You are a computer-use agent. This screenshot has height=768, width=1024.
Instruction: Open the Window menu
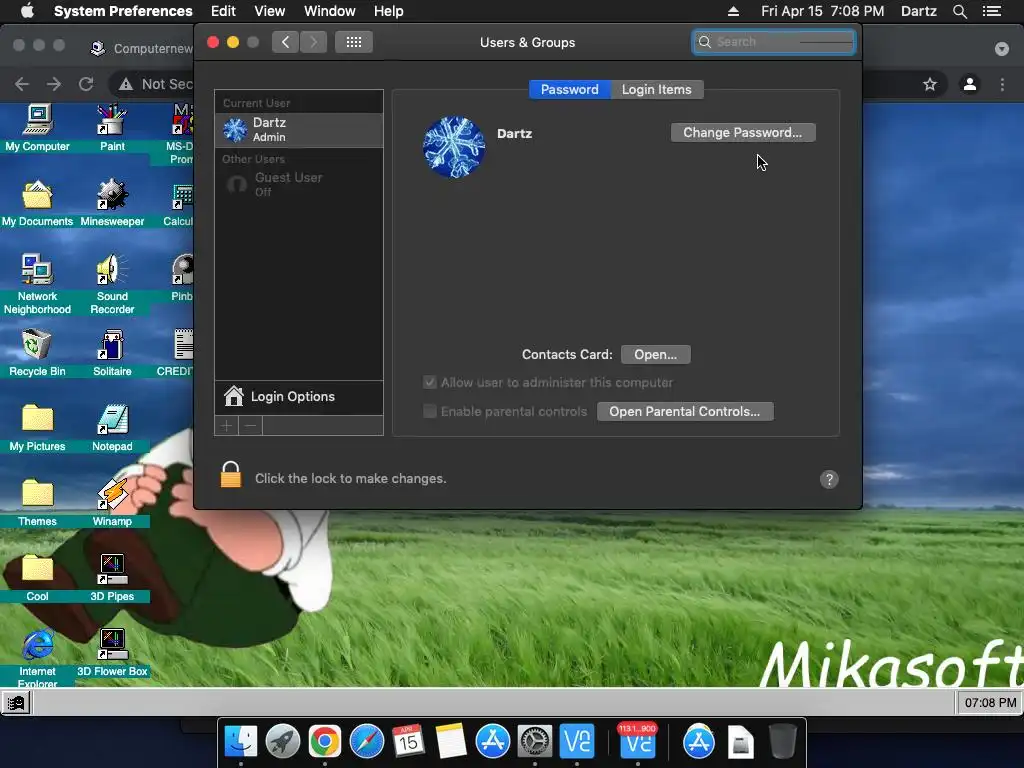[330, 11]
